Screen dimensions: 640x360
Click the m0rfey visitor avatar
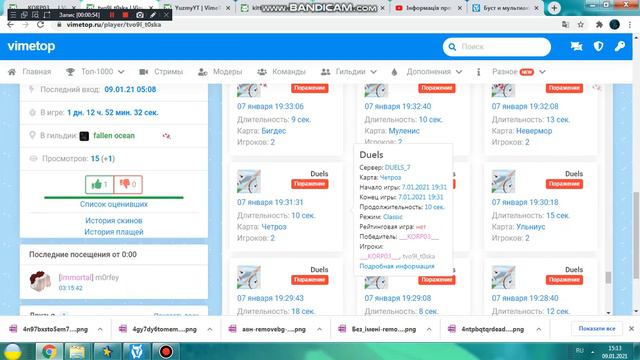tap(40, 281)
